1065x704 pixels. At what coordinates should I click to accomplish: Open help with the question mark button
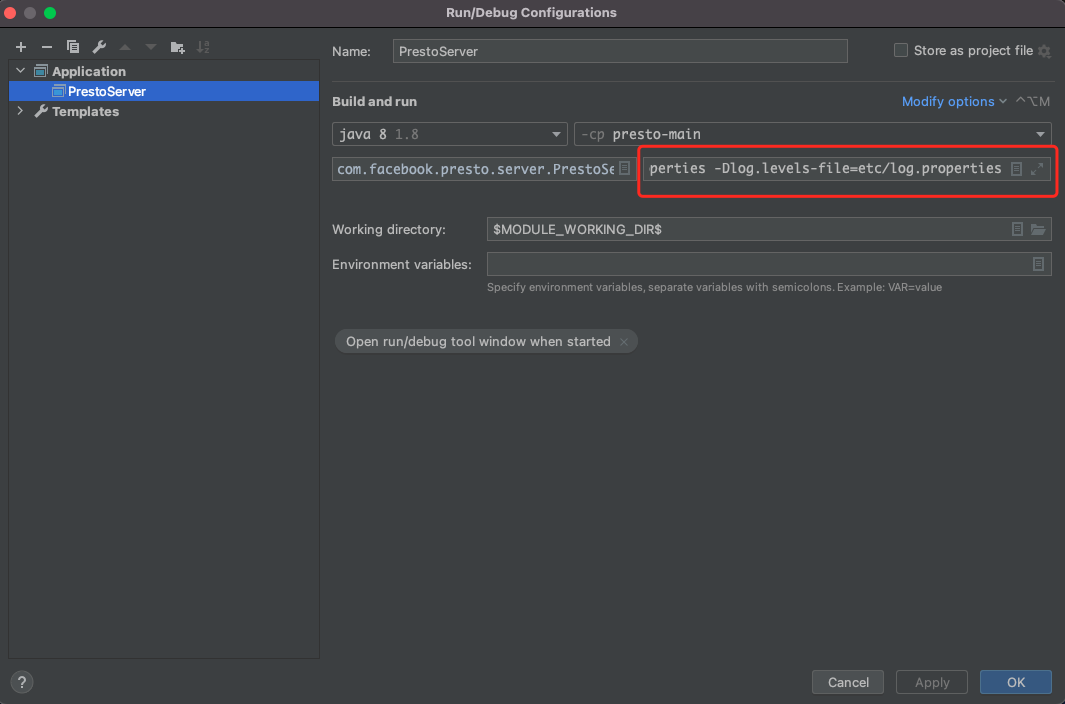pyautogui.click(x=22, y=682)
